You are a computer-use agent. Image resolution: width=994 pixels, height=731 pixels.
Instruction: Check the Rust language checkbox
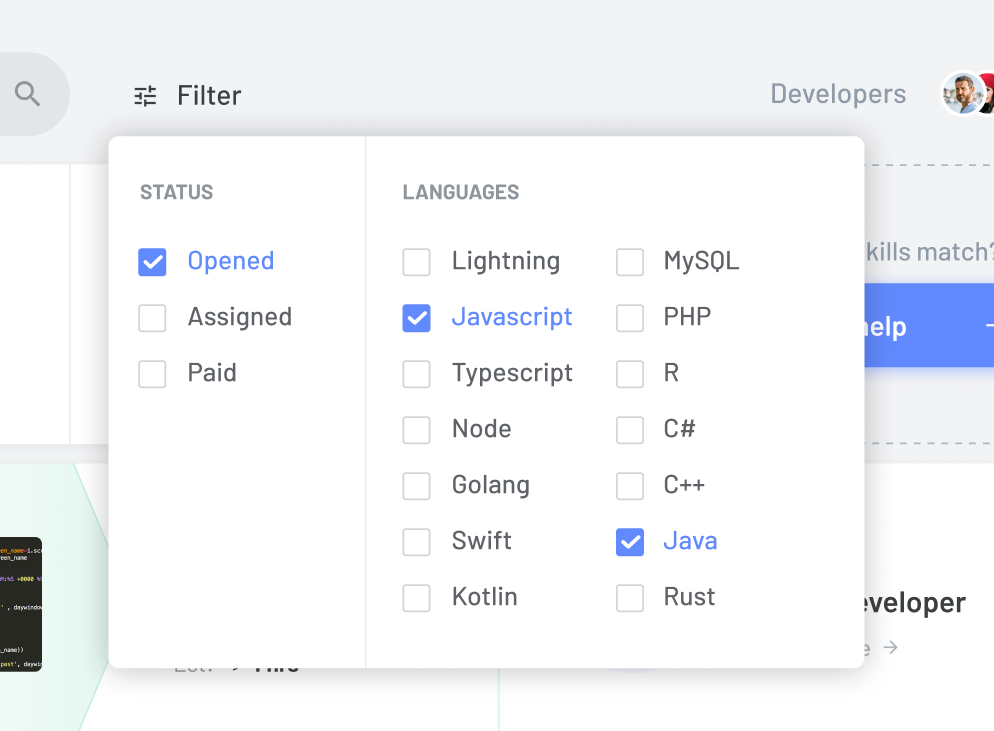[630, 598]
